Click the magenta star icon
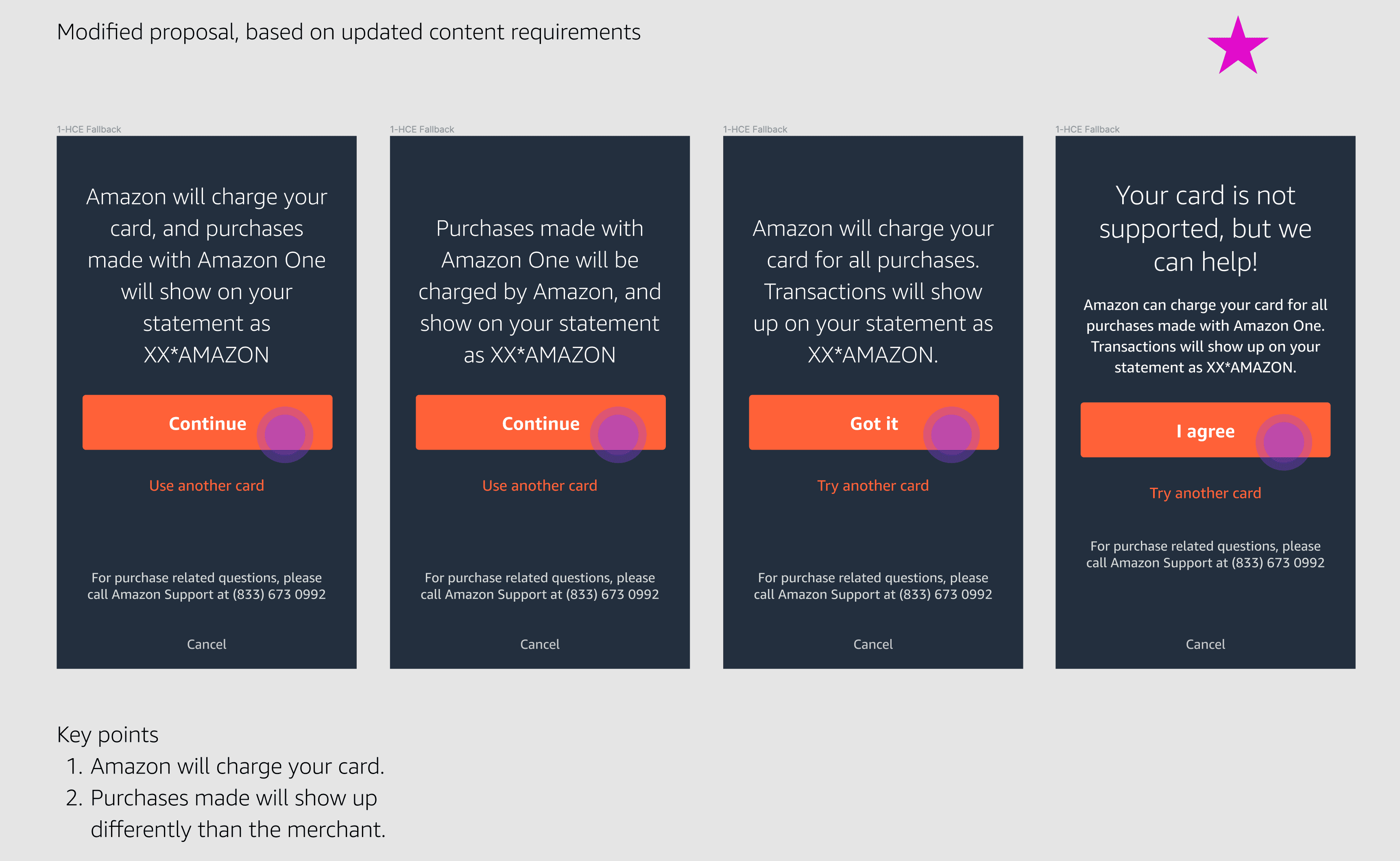 point(1238,47)
